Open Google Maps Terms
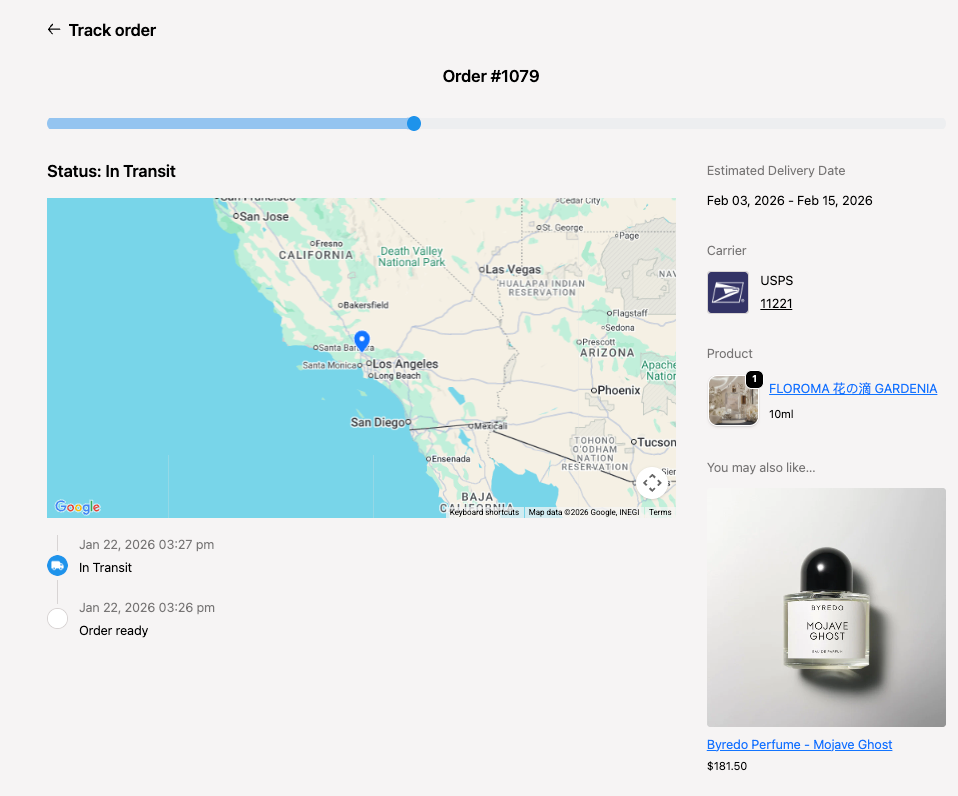The width and height of the screenshot is (958, 796). (x=660, y=511)
